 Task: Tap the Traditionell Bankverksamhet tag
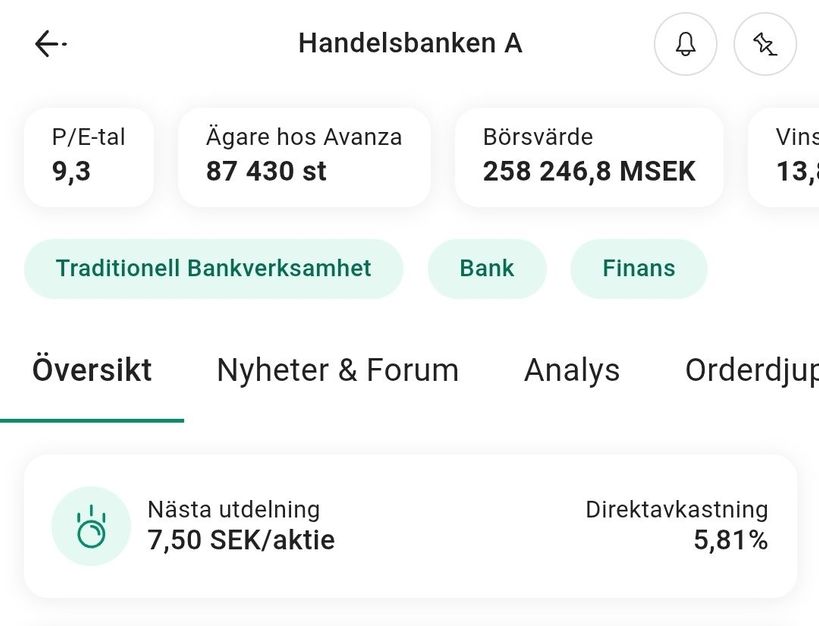pyautogui.click(x=213, y=268)
